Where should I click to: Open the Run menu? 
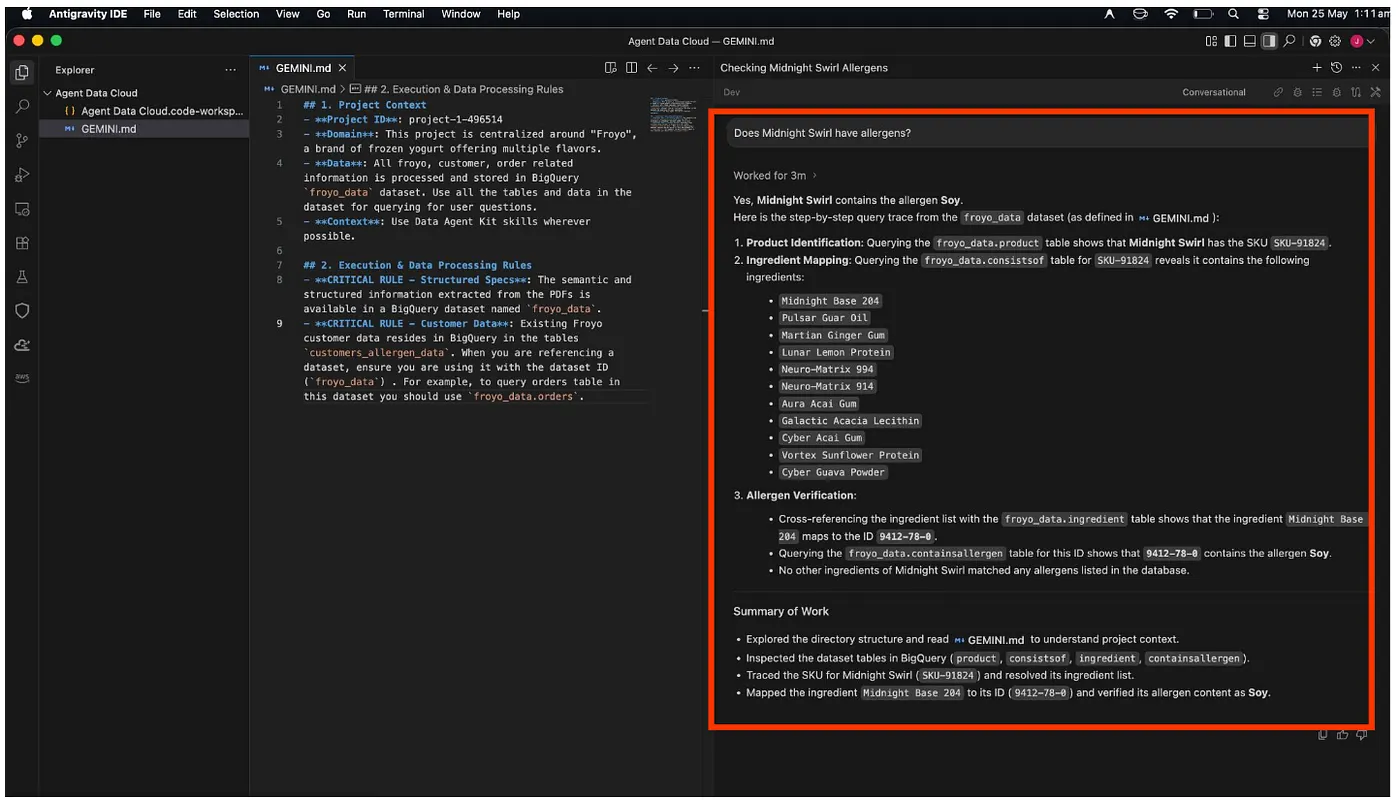[x=357, y=14]
